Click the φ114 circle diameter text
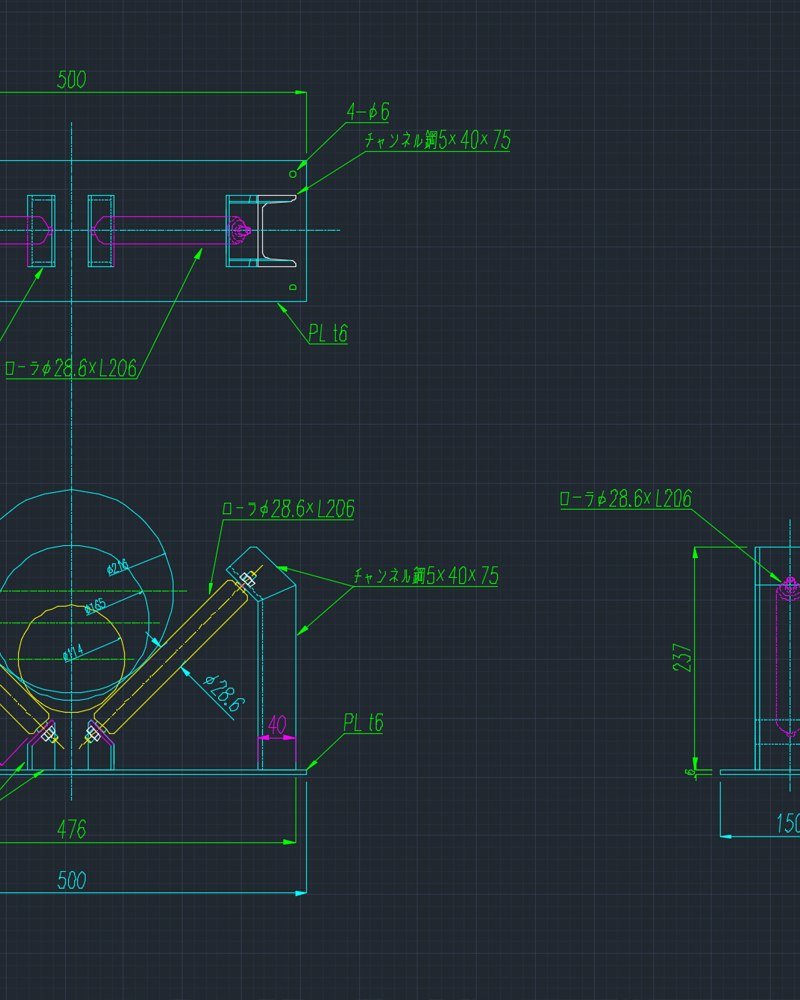This screenshot has width=800, height=1000. click(73, 653)
